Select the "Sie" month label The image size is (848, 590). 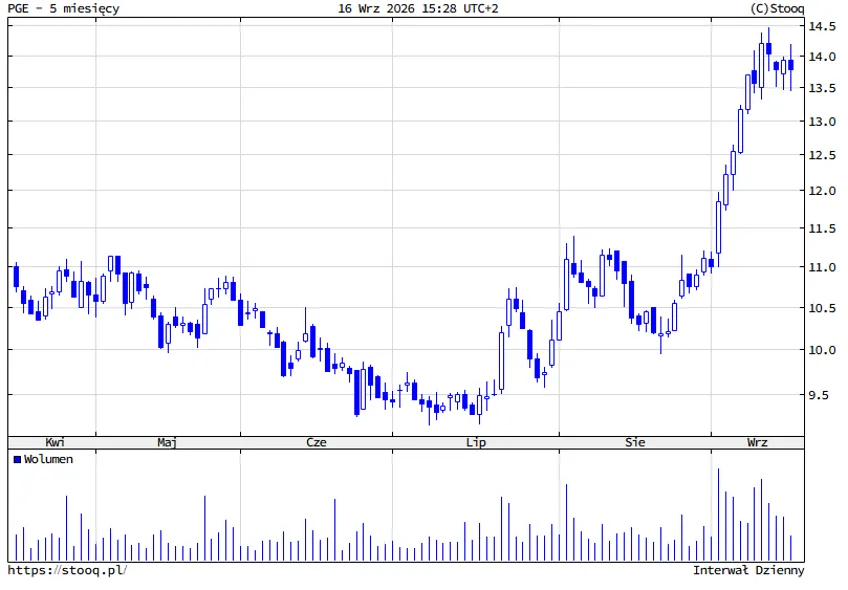tap(635, 442)
